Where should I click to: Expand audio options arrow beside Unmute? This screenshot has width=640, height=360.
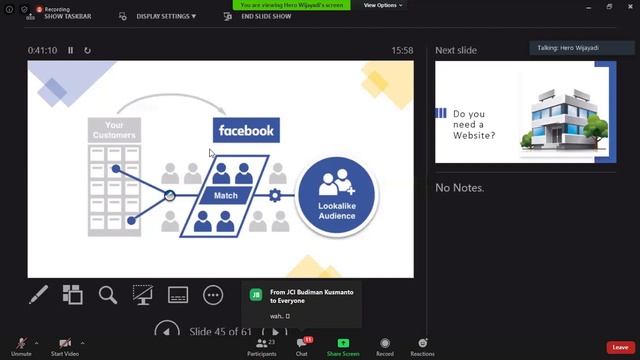[x=37, y=343]
